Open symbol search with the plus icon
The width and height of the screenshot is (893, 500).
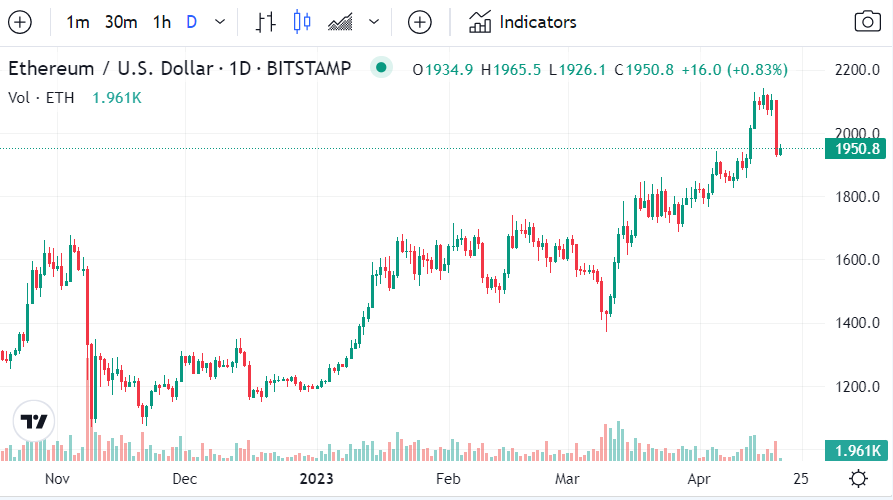(20, 22)
